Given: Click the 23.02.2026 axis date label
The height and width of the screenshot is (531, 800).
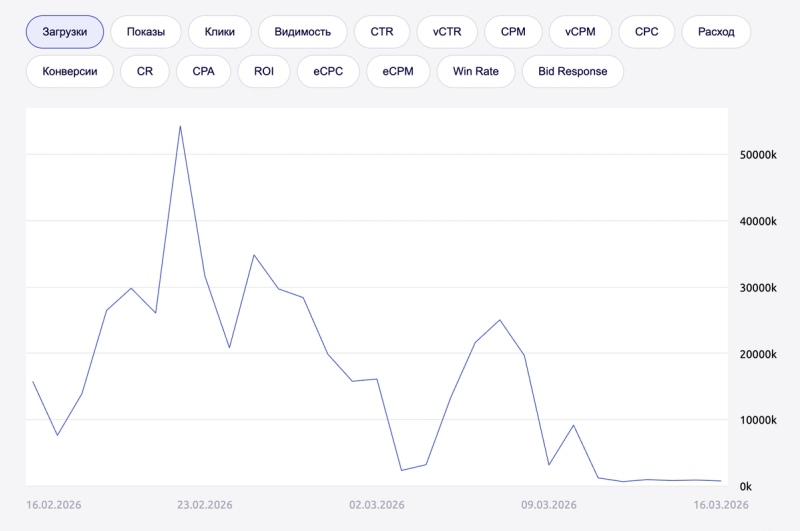Looking at the screenshot, I should (x=205, y=505).
